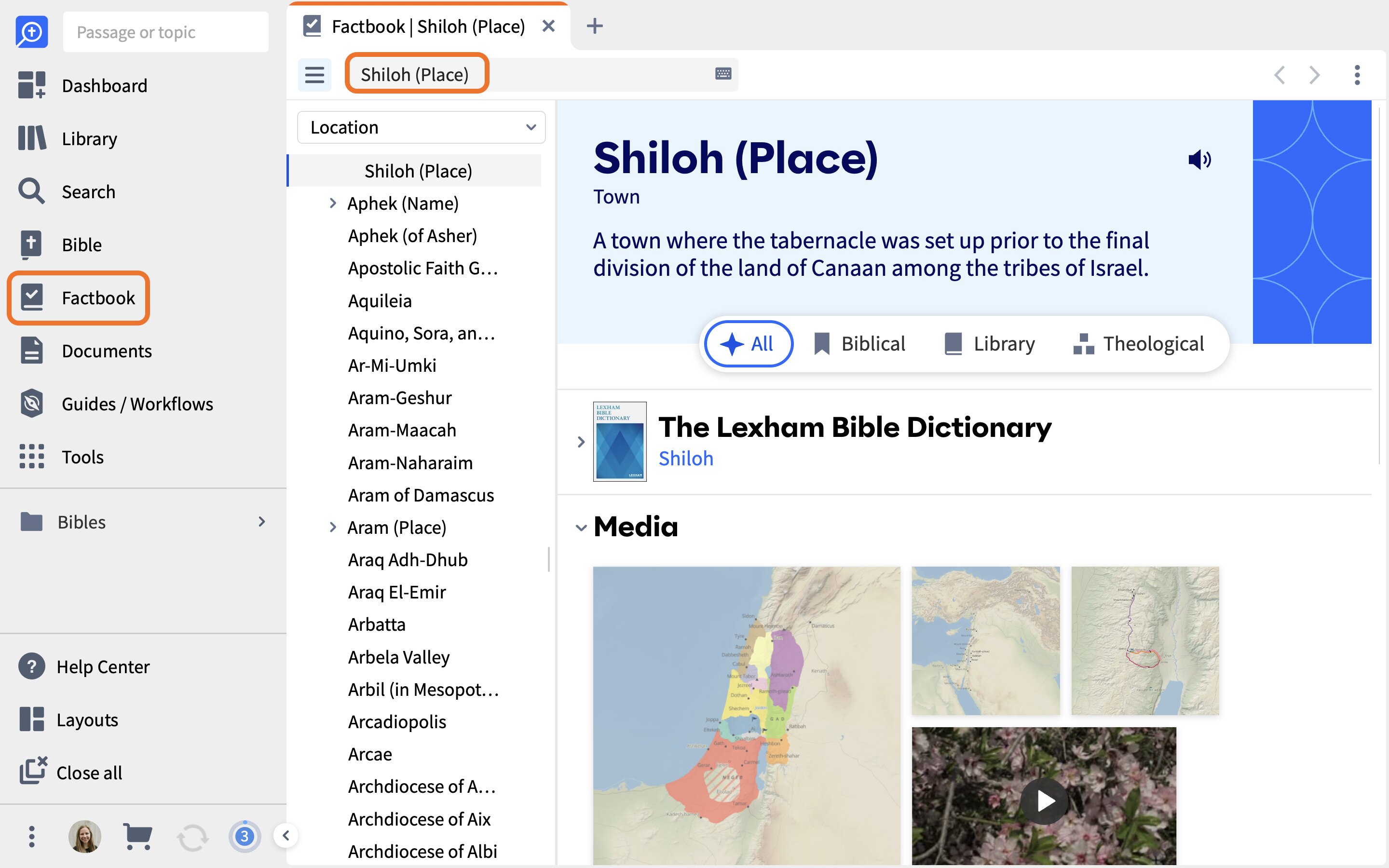This screenshot has height=868, width=1389.
Task: Open the route map thumbnail
Action: coord(1144,641)
